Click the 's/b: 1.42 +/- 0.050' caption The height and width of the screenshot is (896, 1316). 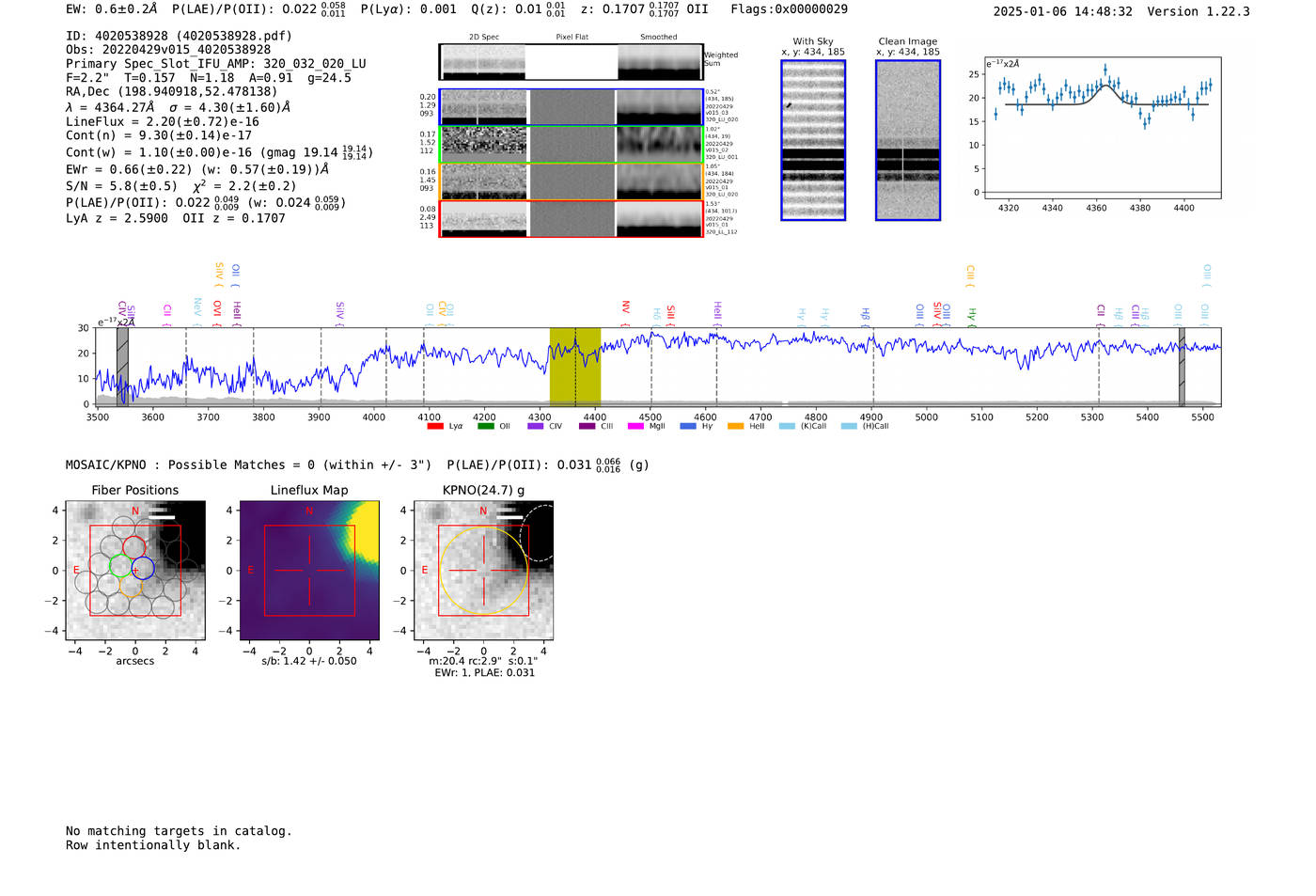pyautogui.click(x=309, y=661)
